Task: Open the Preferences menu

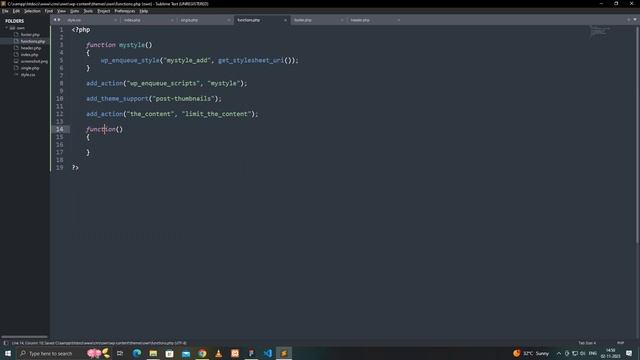Action: coord(124,11)
